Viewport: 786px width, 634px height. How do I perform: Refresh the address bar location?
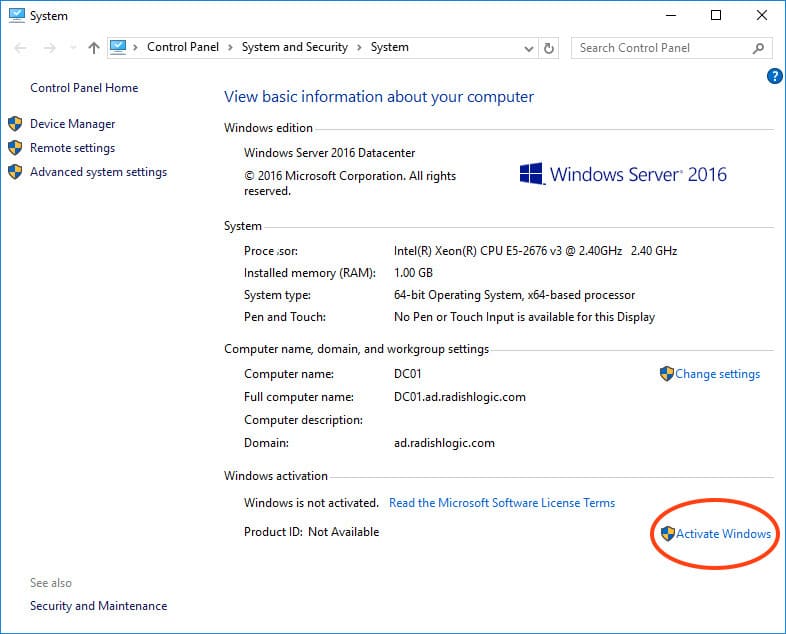click(x=549, y=48)
